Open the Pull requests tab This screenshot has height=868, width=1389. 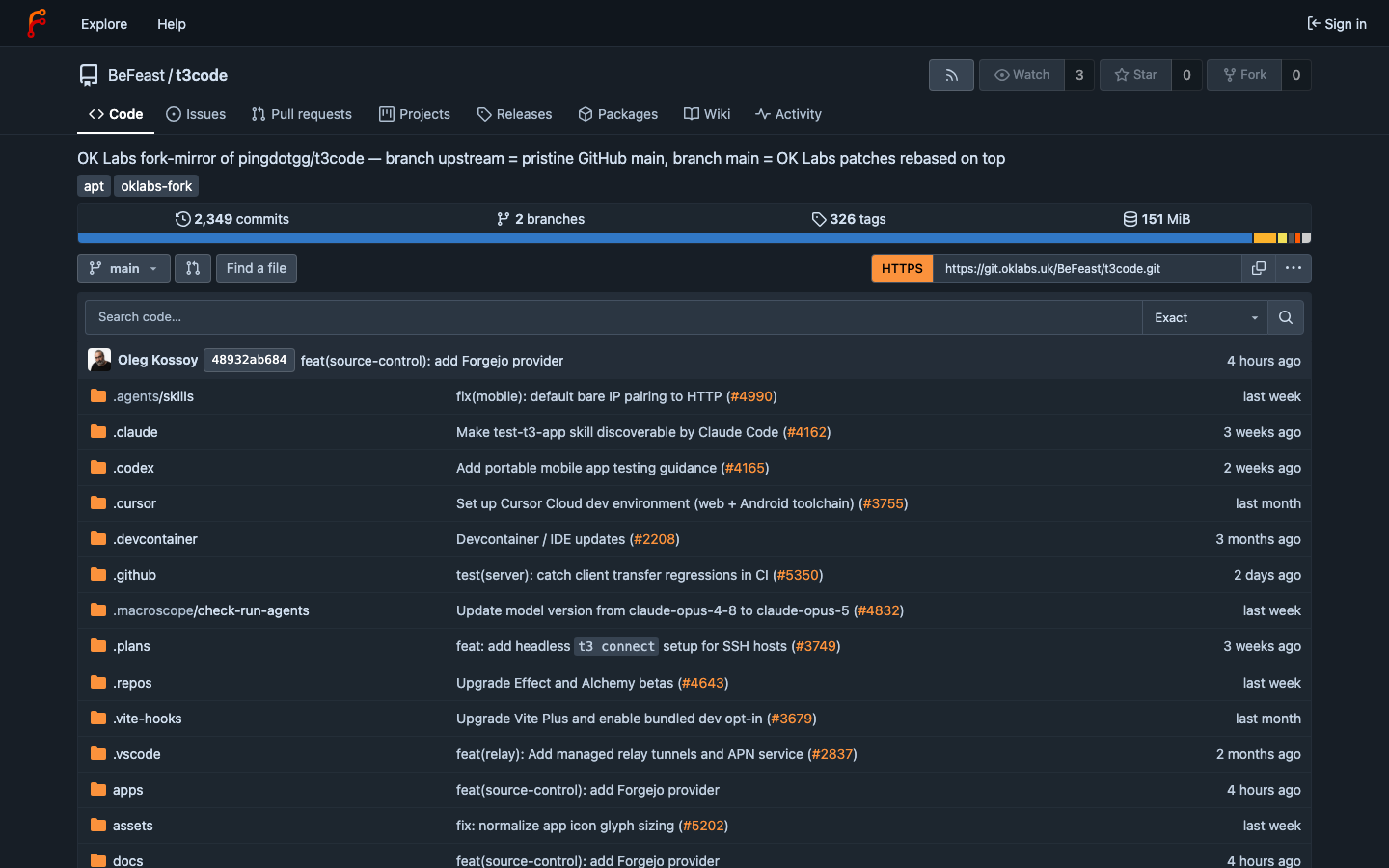tap(302, 114)
